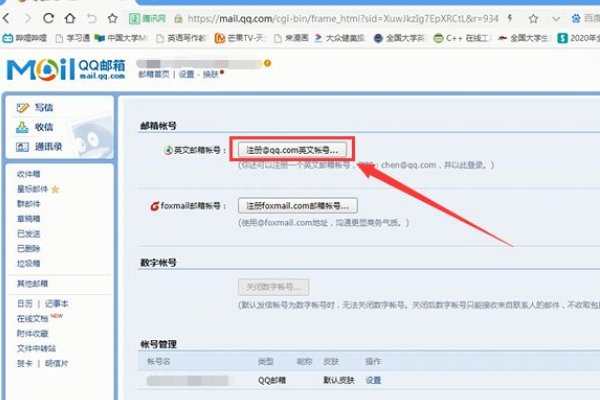This screenshot has width=600, height=400.
Task: Click the browser back arrow
Action: [7, 18]
